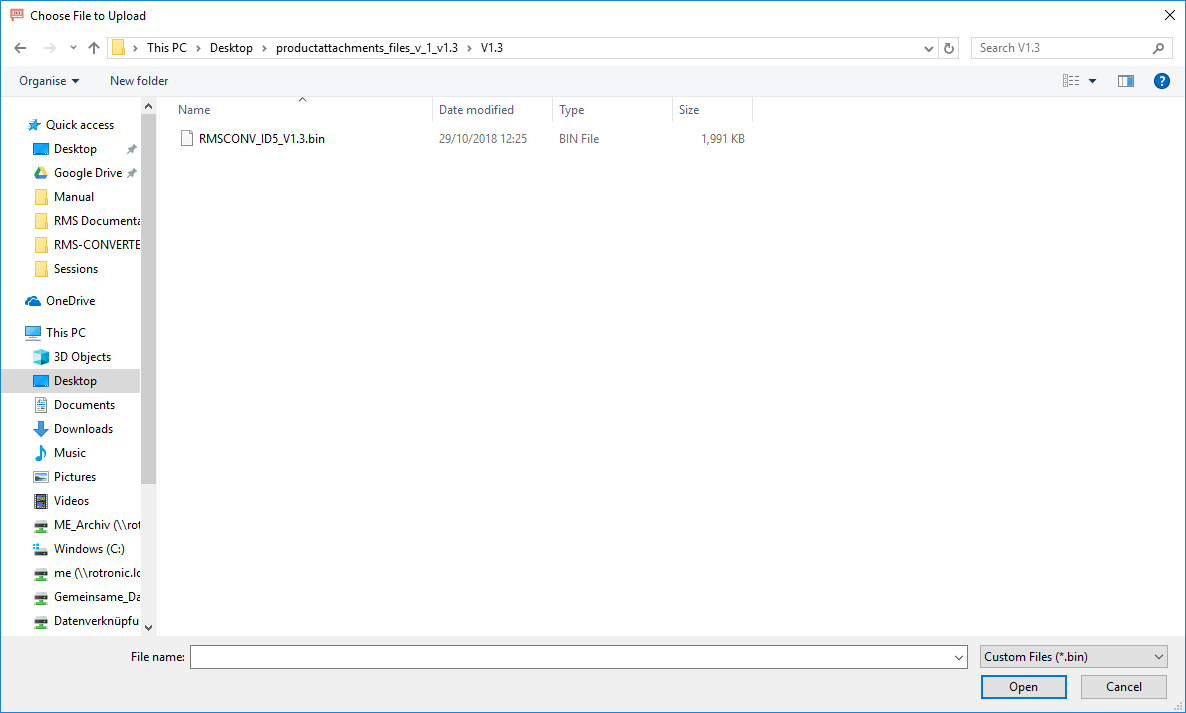Click the Forward navigation arrow

tap(49, 48)
